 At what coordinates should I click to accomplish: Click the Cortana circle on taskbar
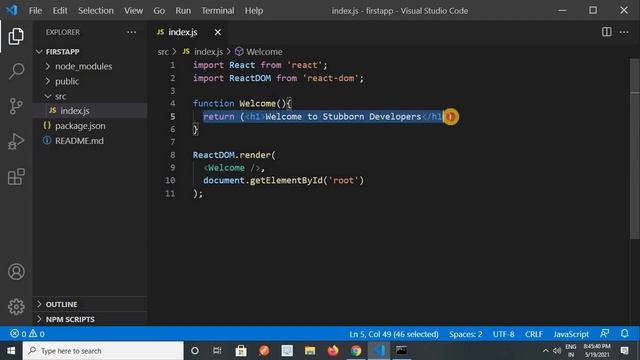[195, 351]
